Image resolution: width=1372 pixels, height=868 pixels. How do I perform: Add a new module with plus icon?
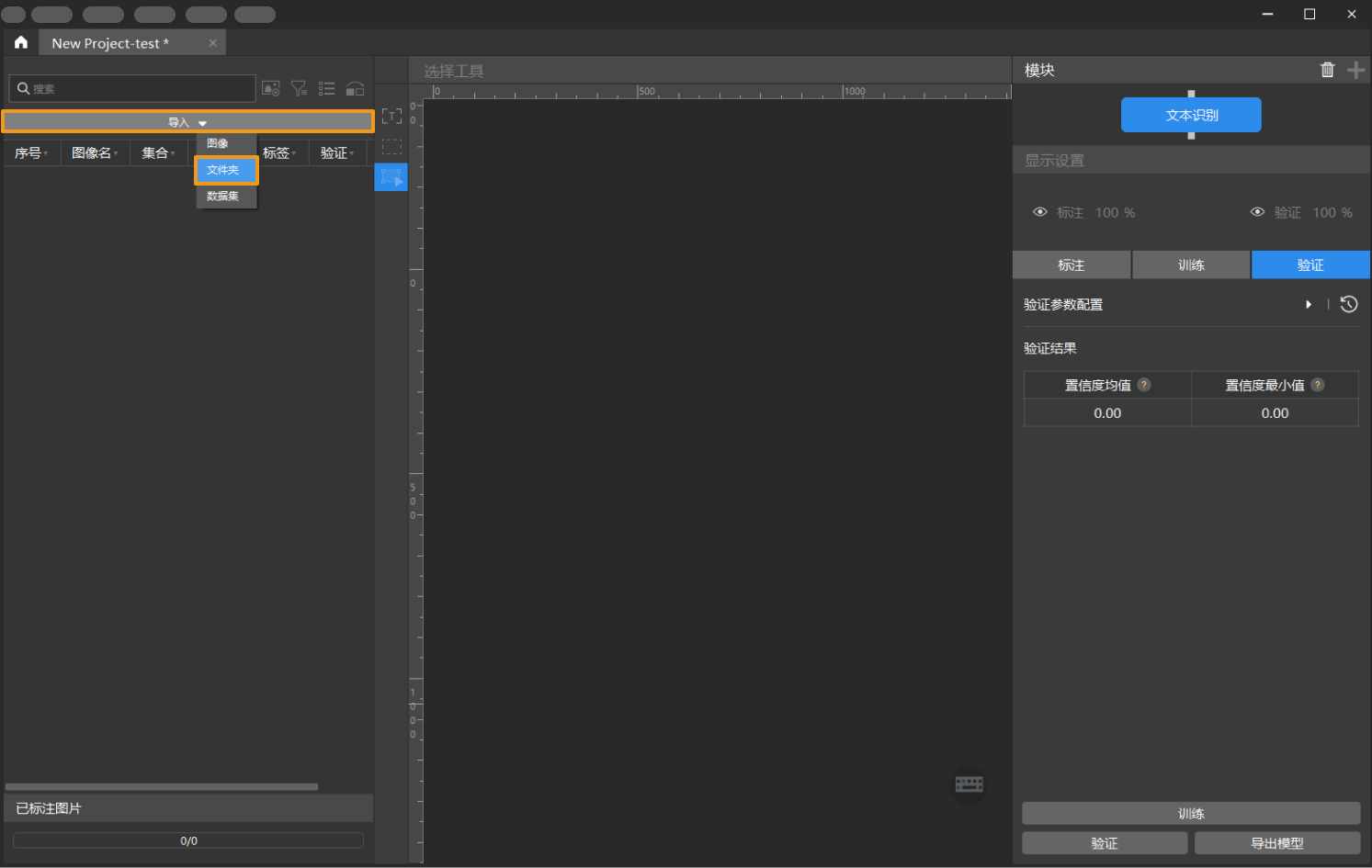click(x=1355, y=70)
